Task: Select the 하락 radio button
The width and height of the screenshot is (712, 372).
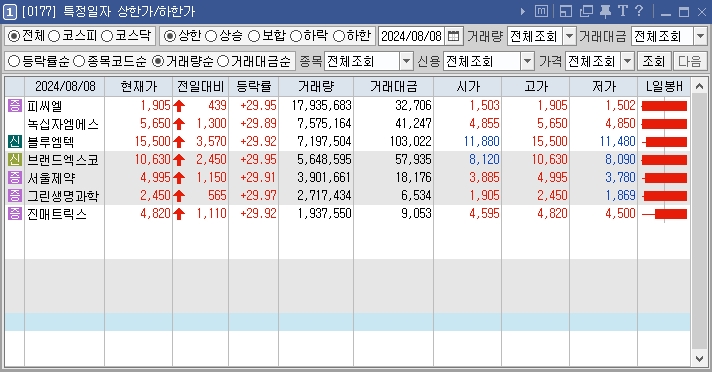Action: click(x=296, y=36)
